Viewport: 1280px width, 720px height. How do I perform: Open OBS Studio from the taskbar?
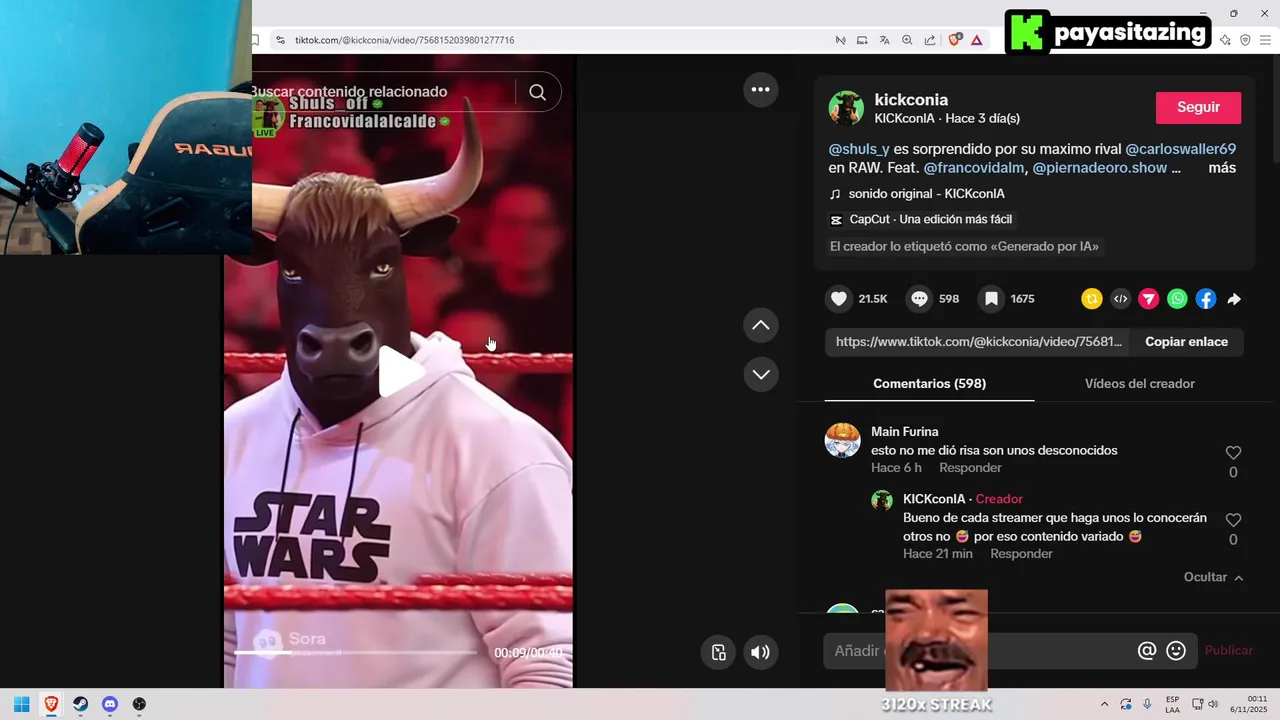click(x=139, y=704)
